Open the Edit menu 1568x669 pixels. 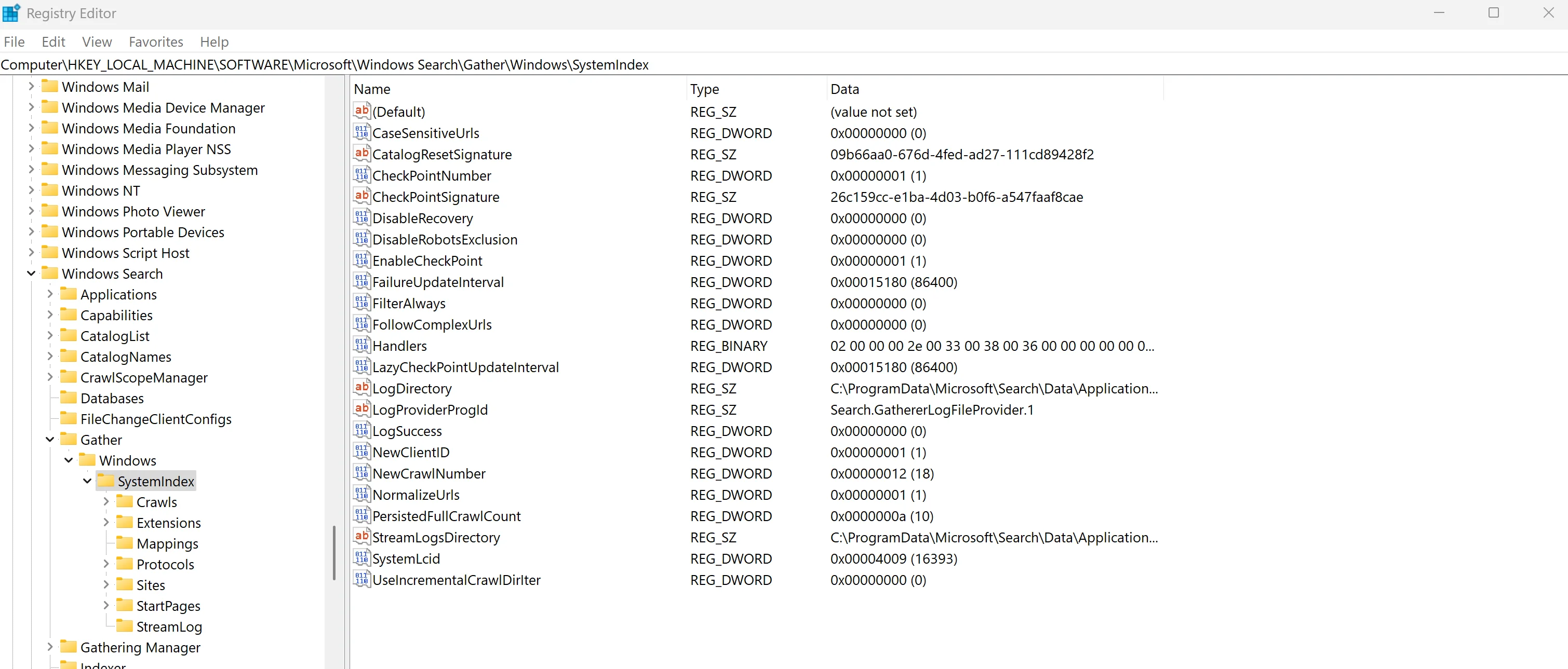(x=53, y=42)
